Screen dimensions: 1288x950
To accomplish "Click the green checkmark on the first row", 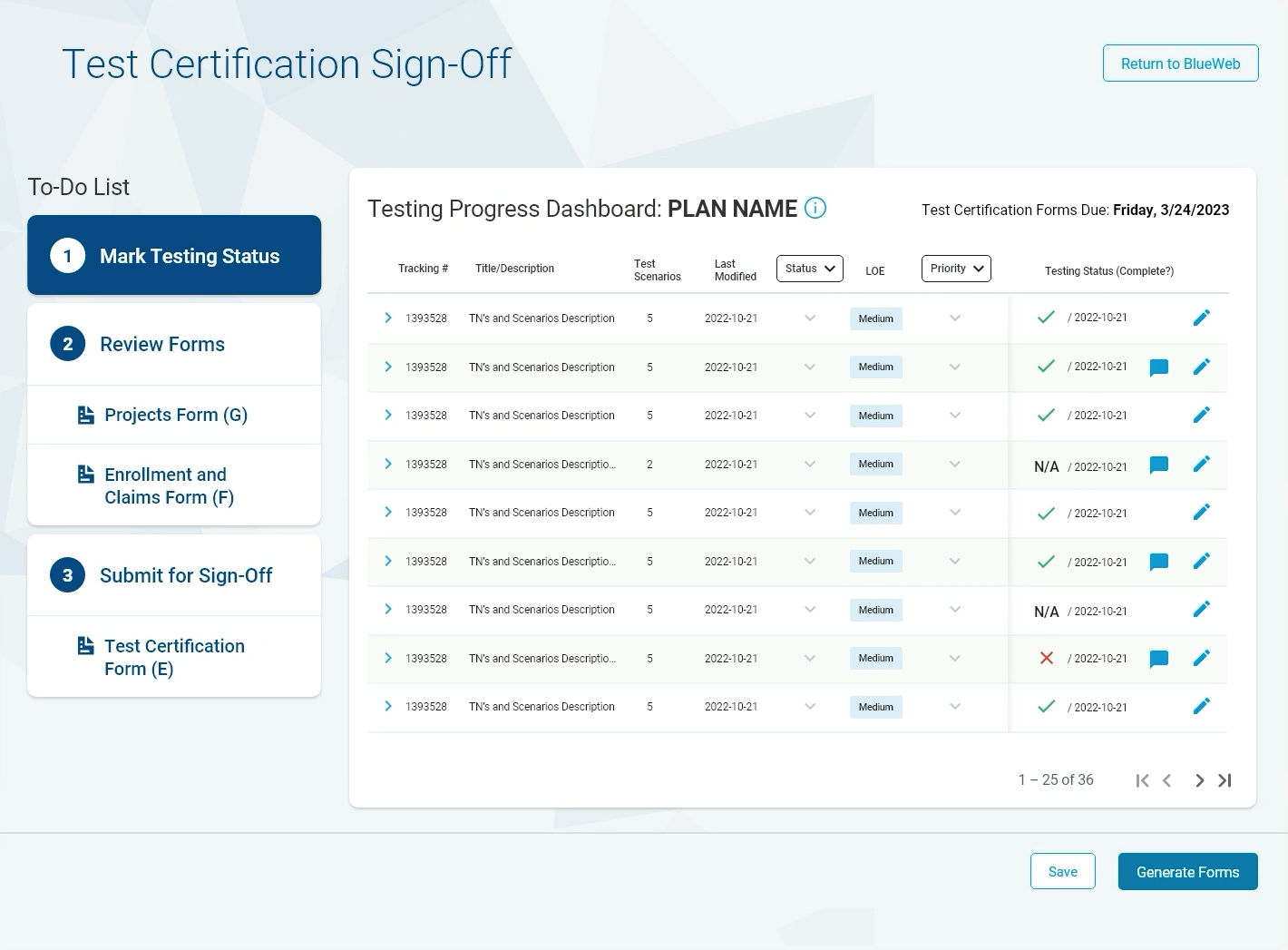I will [x=1046, y=317].
